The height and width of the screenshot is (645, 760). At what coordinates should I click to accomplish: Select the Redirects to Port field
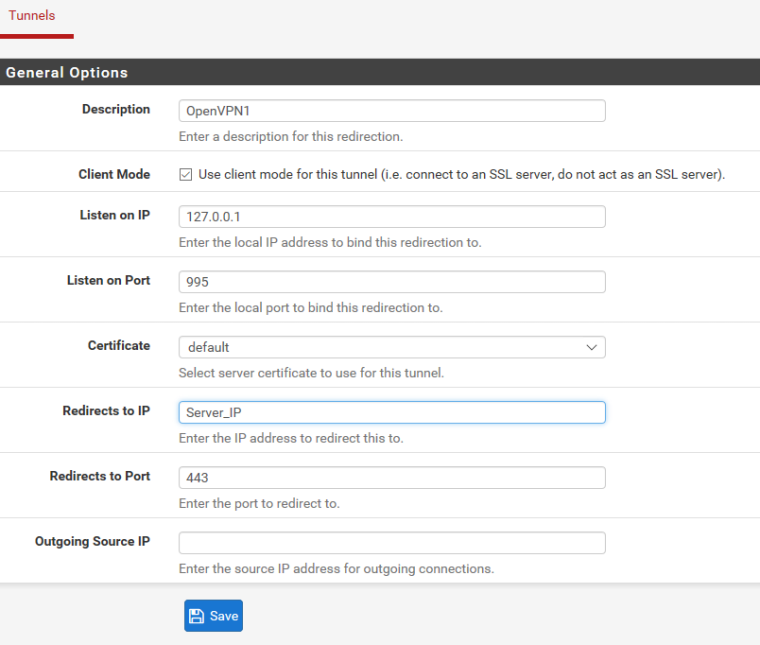(392, 477)
